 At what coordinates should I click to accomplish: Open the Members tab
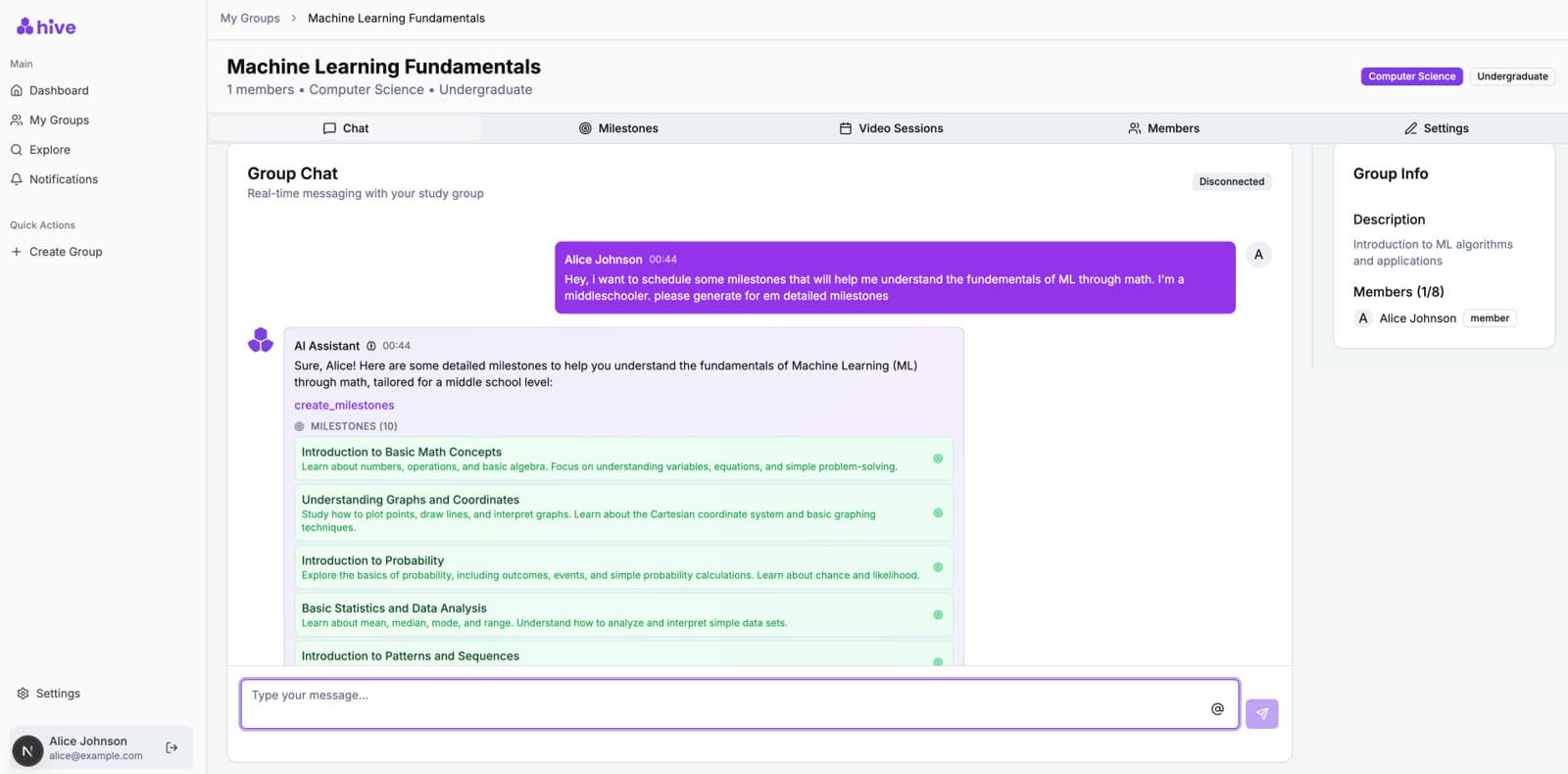(x=1163, y=128)
